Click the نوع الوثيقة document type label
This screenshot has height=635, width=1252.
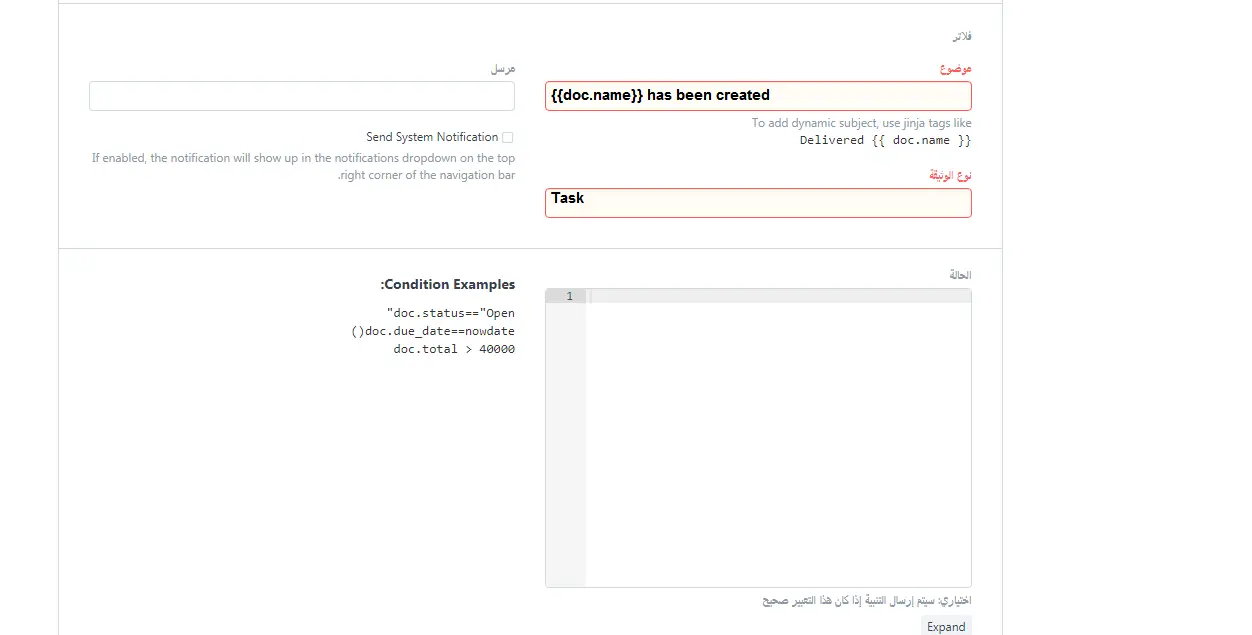[950, 175]
